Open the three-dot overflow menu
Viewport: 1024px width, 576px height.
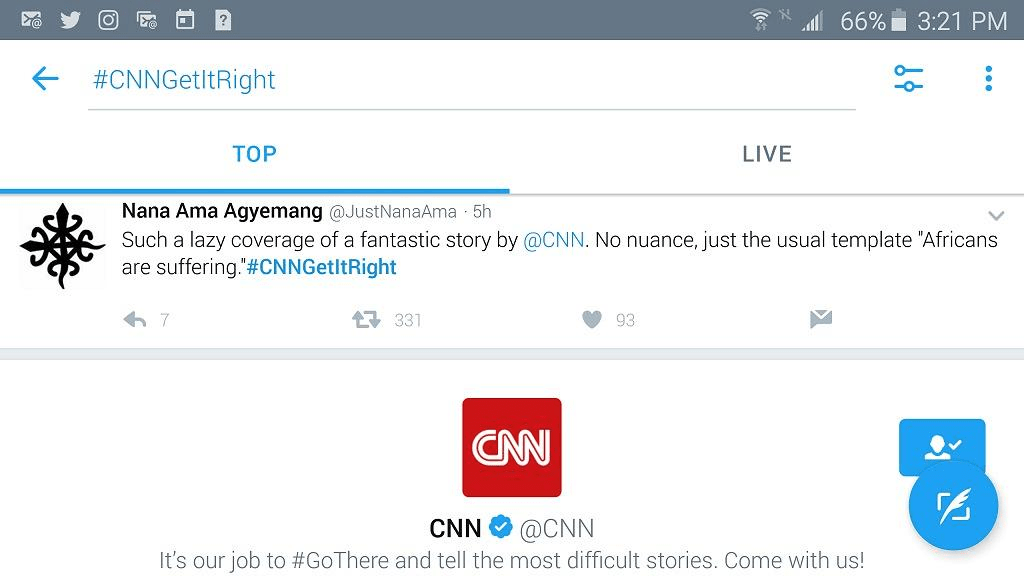988,79
